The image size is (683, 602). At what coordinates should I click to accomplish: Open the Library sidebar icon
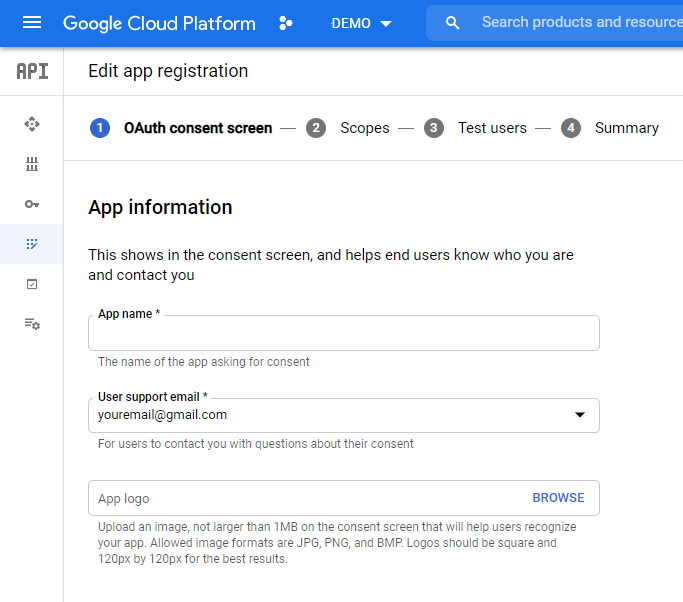[x=32, y=164]
